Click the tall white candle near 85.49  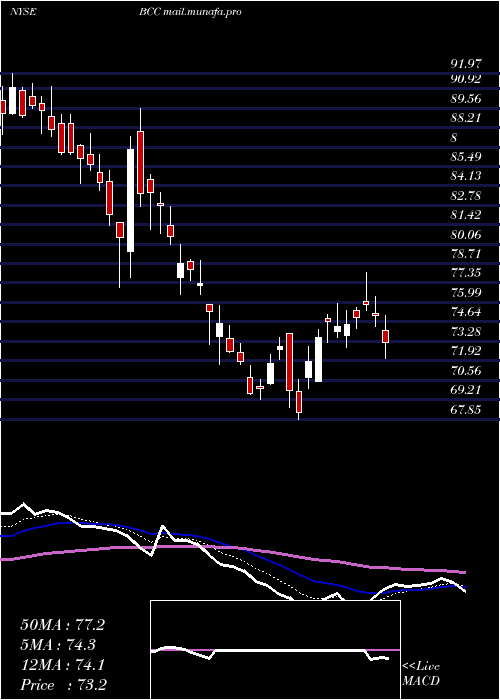(x=130, y=200)
